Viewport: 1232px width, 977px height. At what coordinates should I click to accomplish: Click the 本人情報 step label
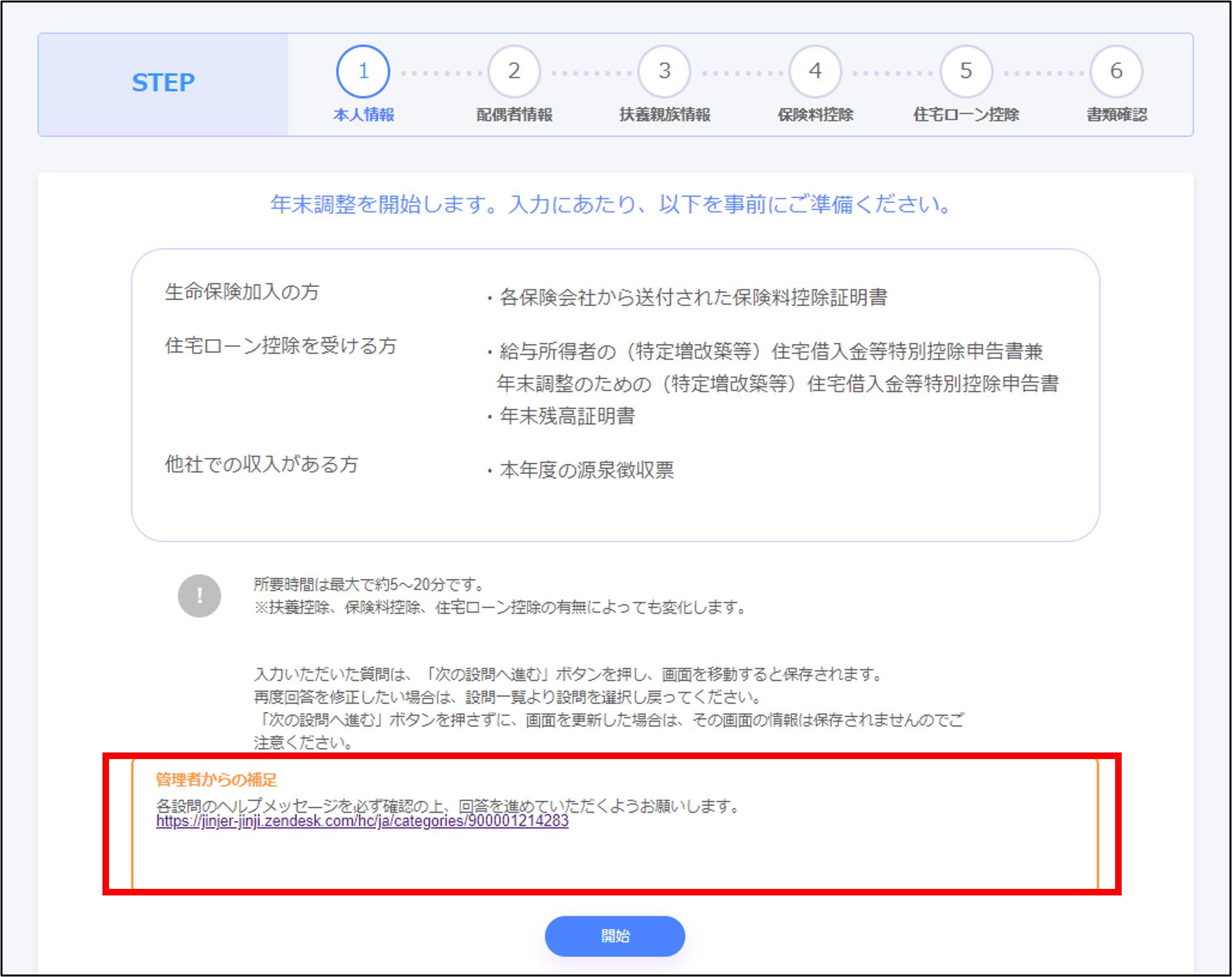click(364, 115)
